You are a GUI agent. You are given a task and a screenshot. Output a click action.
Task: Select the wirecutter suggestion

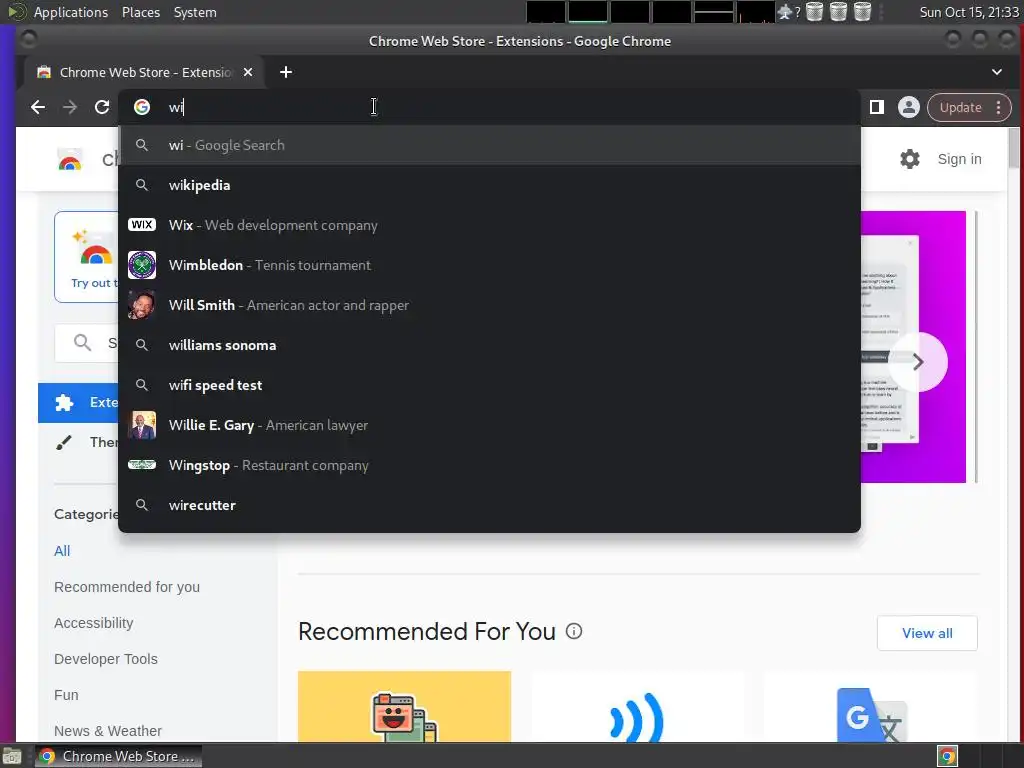489,505
